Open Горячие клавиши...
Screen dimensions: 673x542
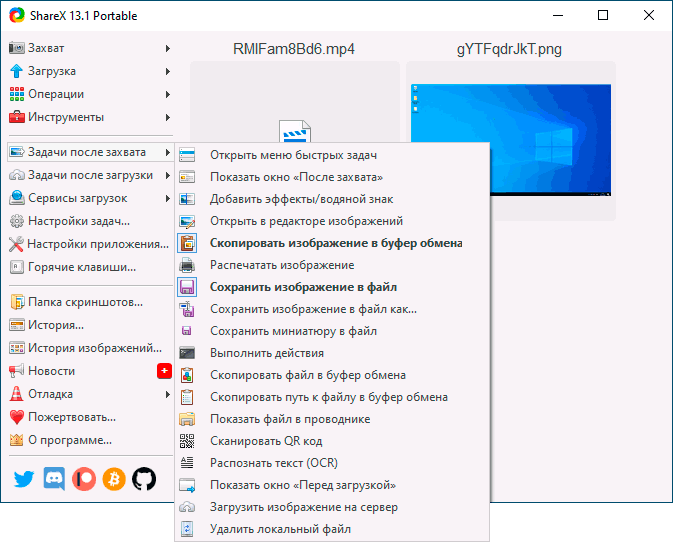[91, 267]
